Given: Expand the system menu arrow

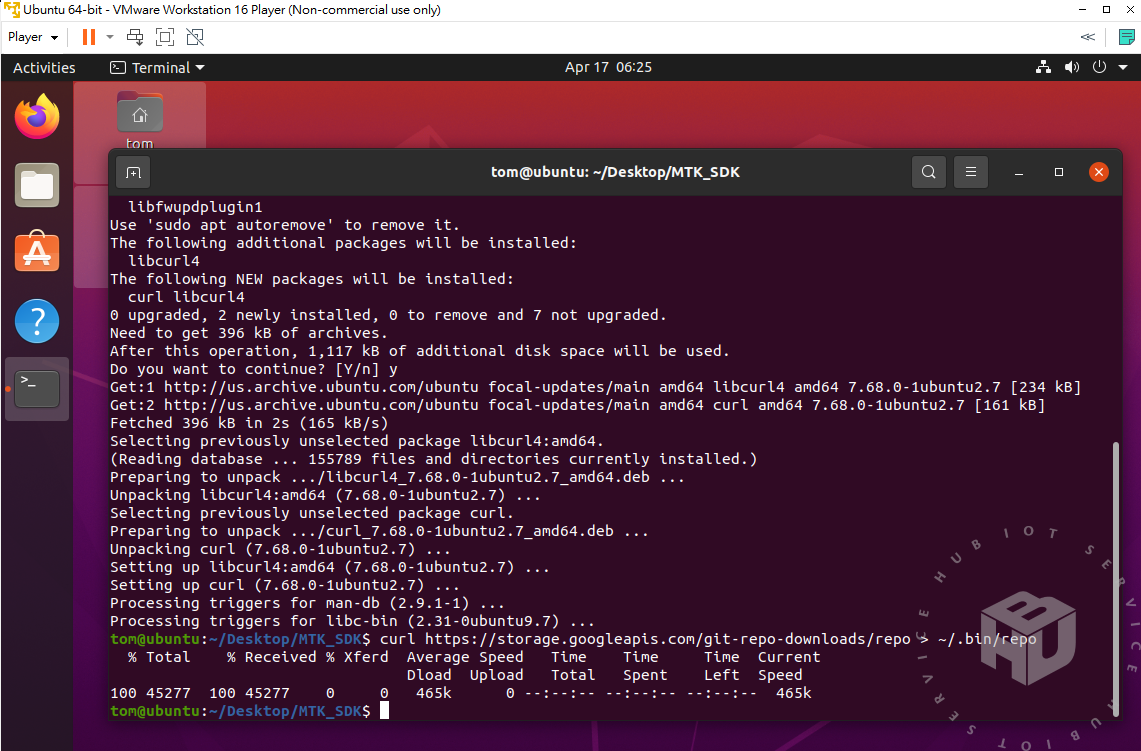Looking at the screenshot, I should click(1123, 67).
